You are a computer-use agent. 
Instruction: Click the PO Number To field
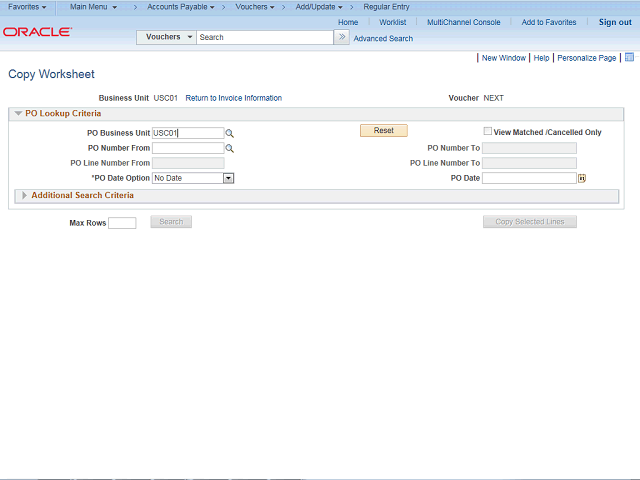pyautogui.click(x=529, y=148)
